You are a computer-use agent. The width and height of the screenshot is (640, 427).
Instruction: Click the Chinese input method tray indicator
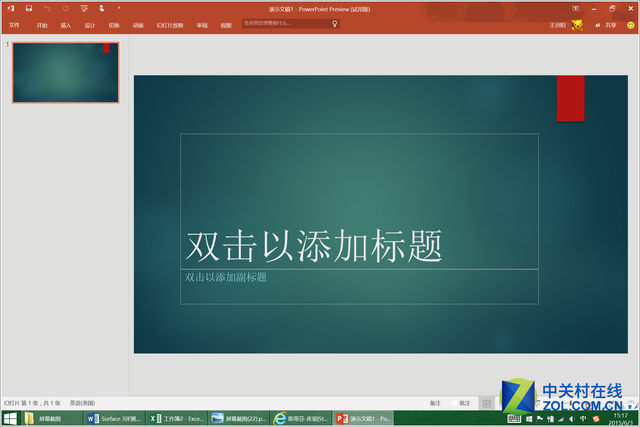pyautogui.click(x=583, y=419)
